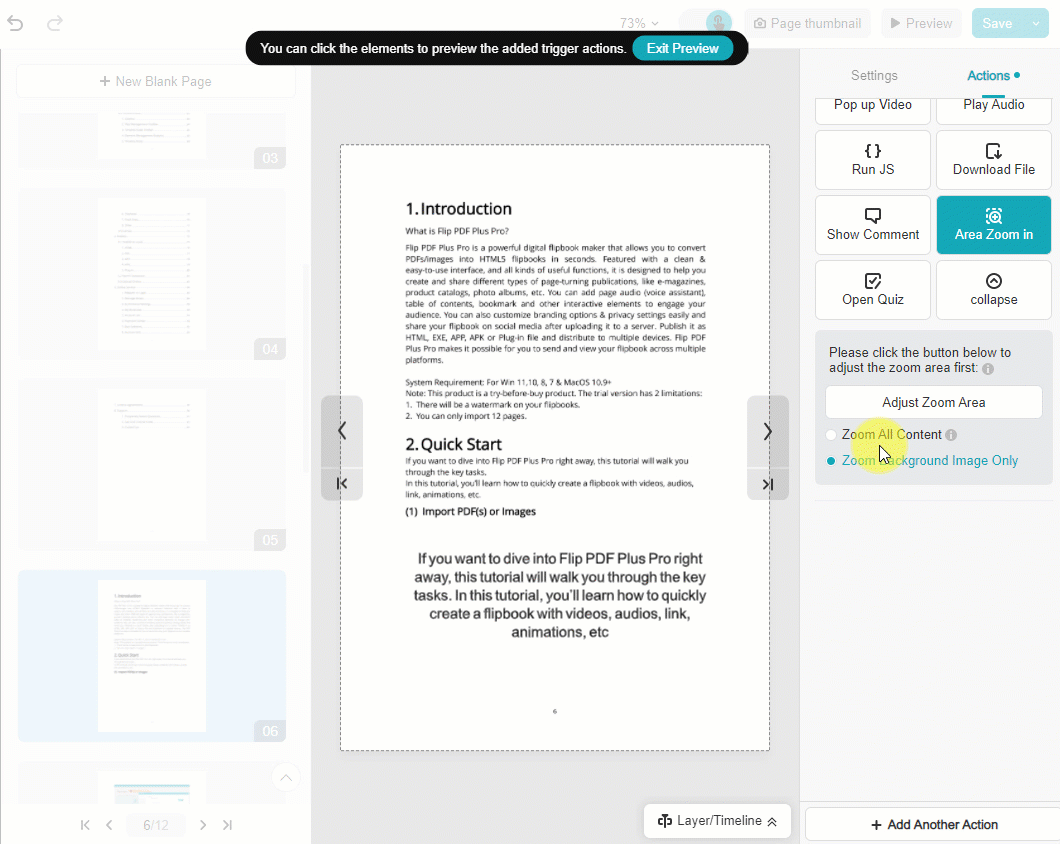This screenshot has height=844, width=1060.
Task: Select page 05 thumbnail
Action: [x=152, y=465]
